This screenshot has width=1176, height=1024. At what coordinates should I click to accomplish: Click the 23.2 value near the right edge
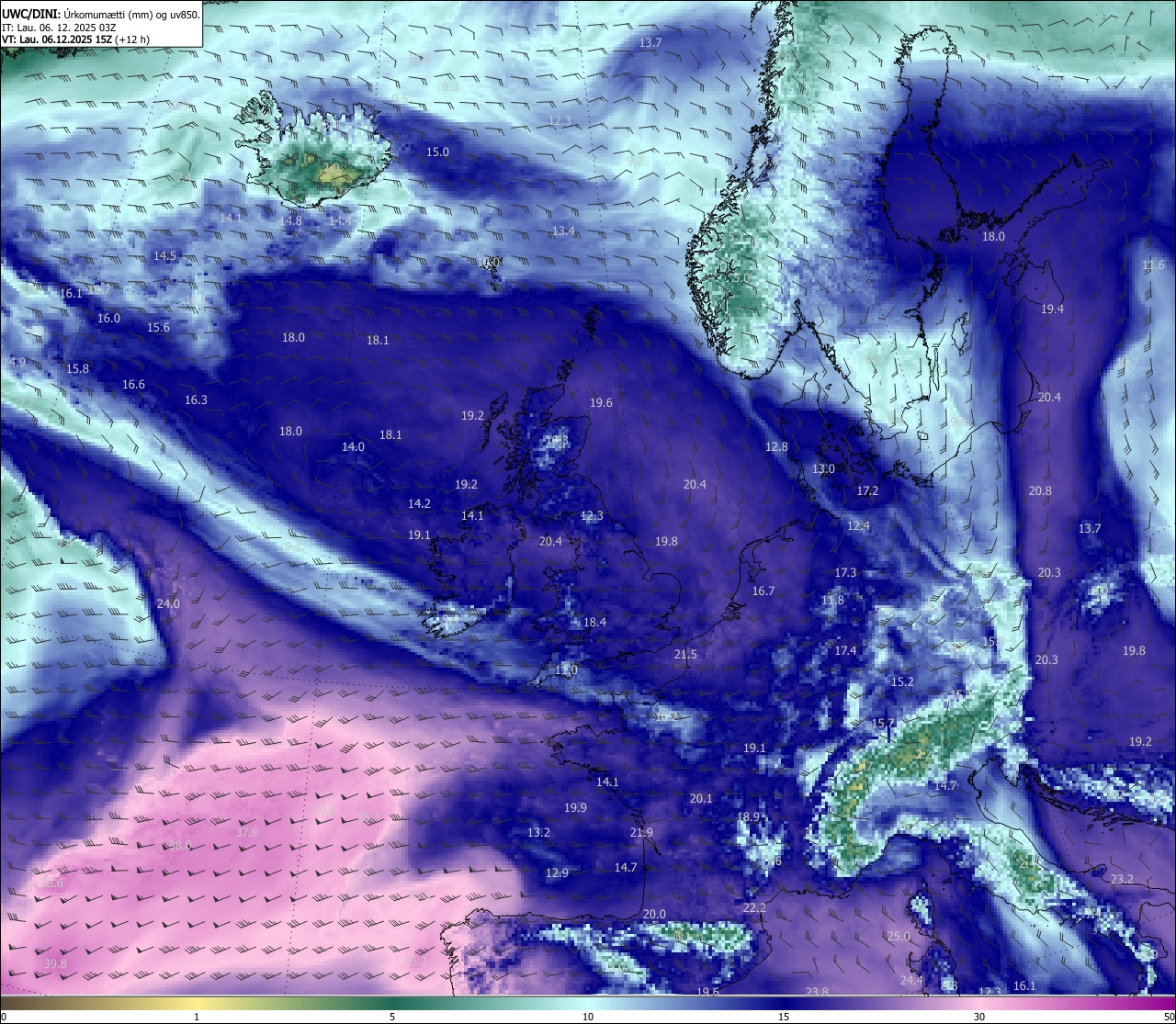(x=1122, y=880)
